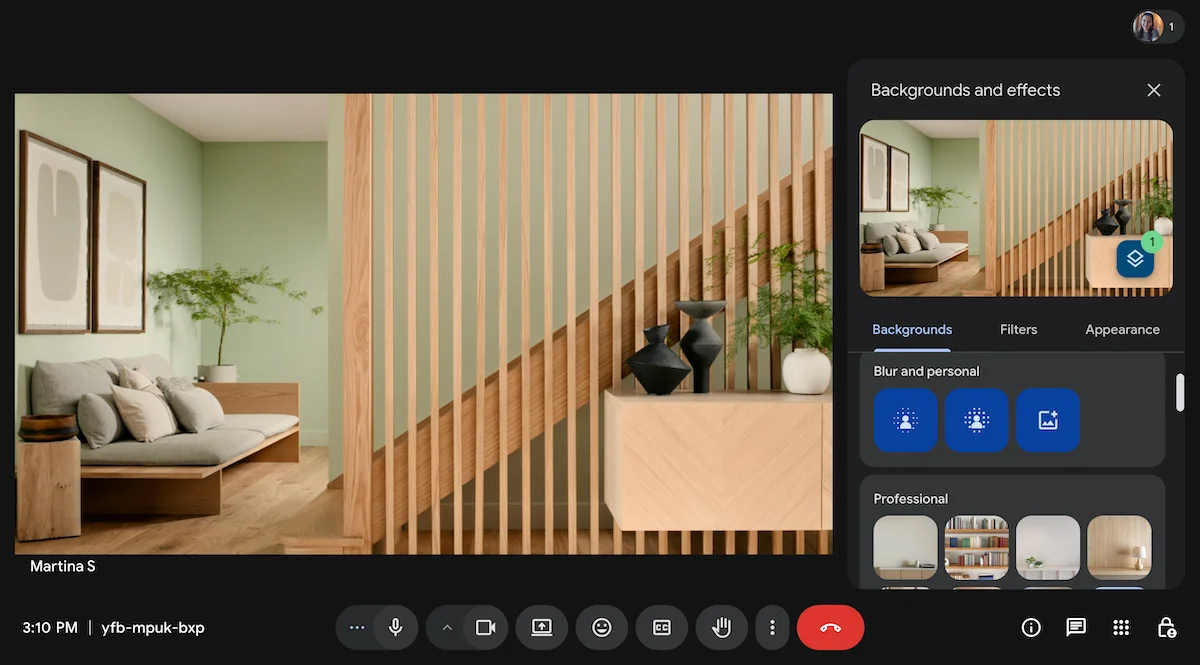Switch to the Filters tab
This screenshot has height=665, width=1200.
[x=1018, y=329]
